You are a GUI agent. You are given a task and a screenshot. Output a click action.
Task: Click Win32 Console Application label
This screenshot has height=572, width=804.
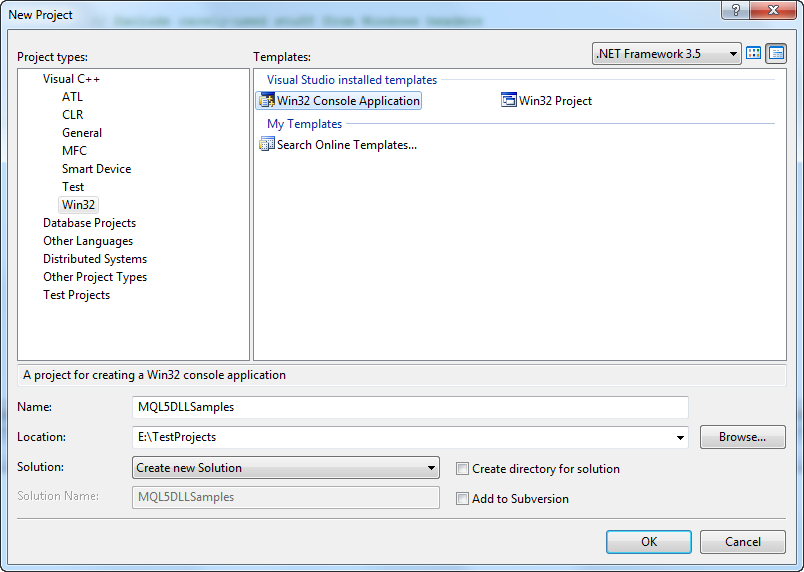pos(348,100)
